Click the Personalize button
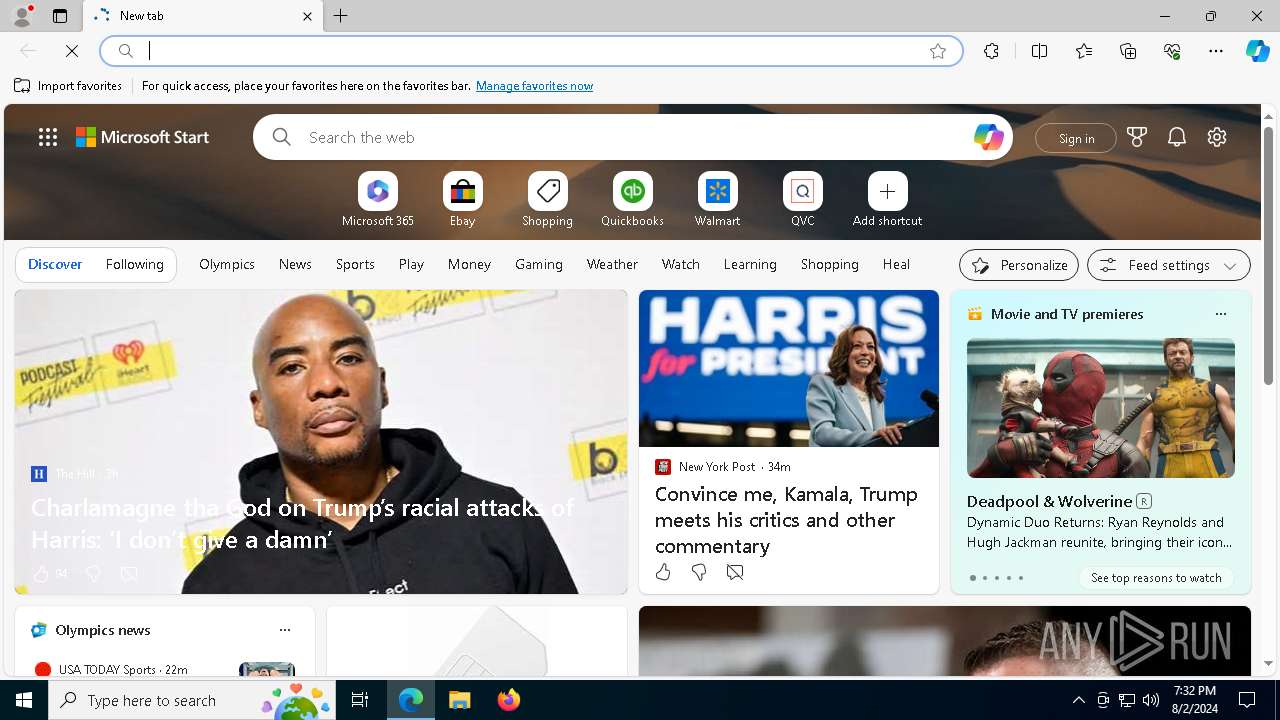Image resolution: width=1280 pixels, height=720 pixels. [1019, 265]
